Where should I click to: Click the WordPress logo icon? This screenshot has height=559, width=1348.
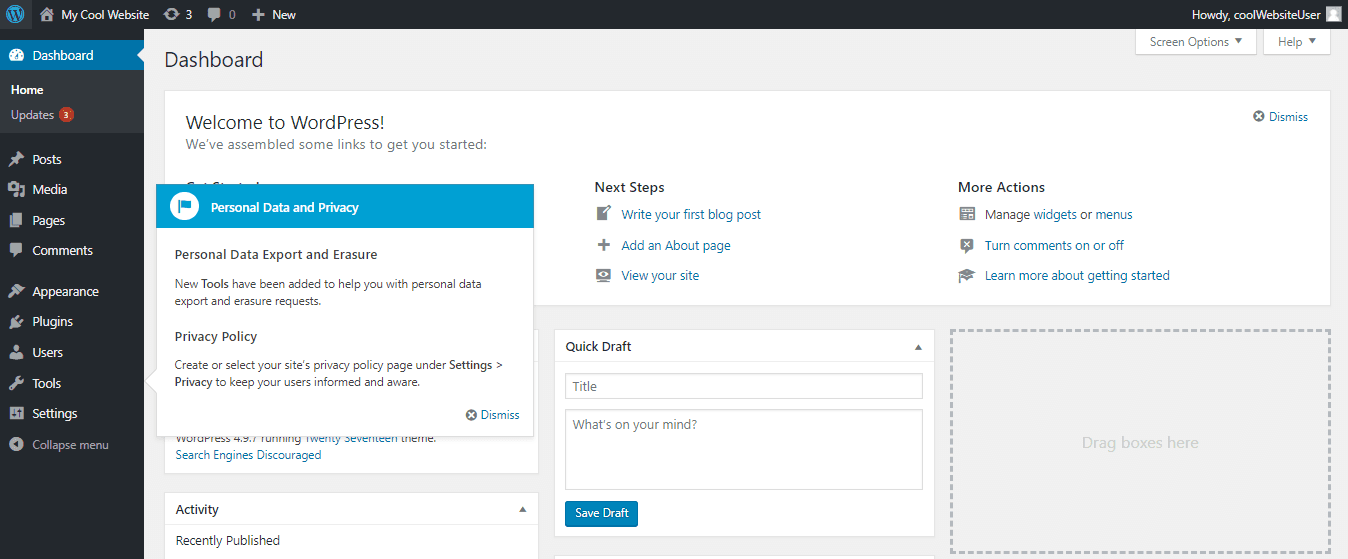pos(15,14)
